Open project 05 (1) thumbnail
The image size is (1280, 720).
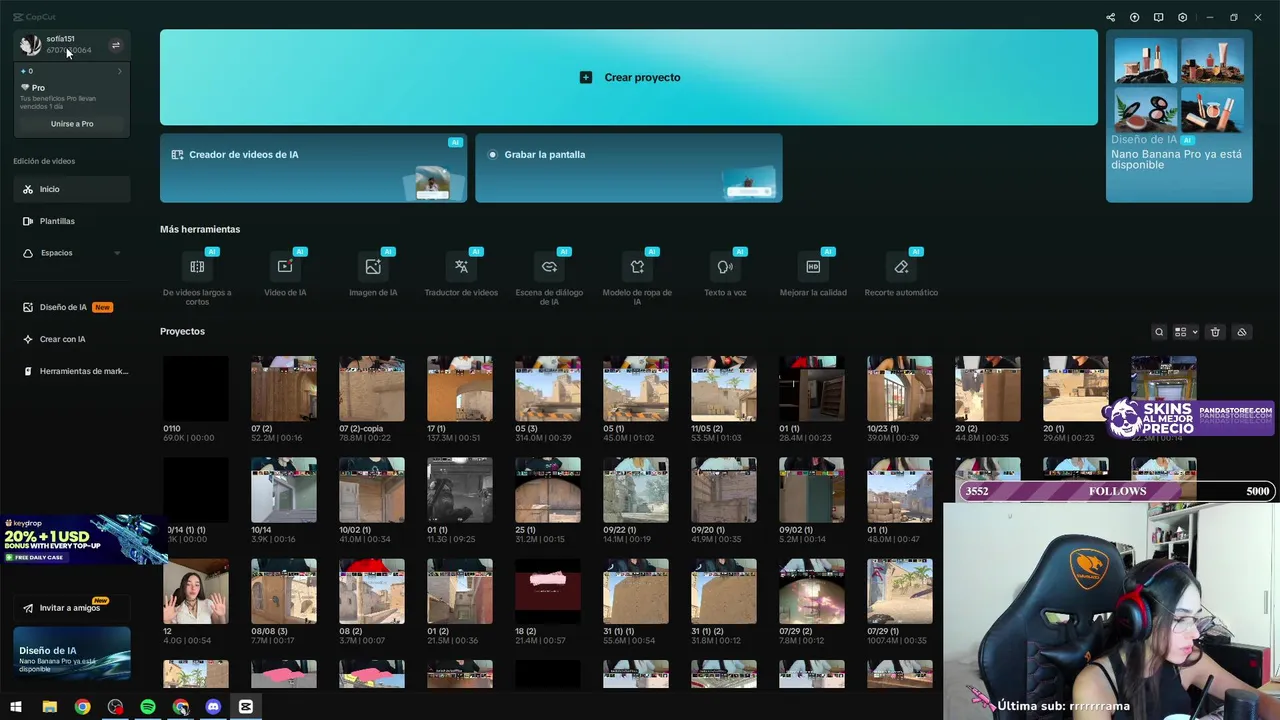(x=636, y=389)
